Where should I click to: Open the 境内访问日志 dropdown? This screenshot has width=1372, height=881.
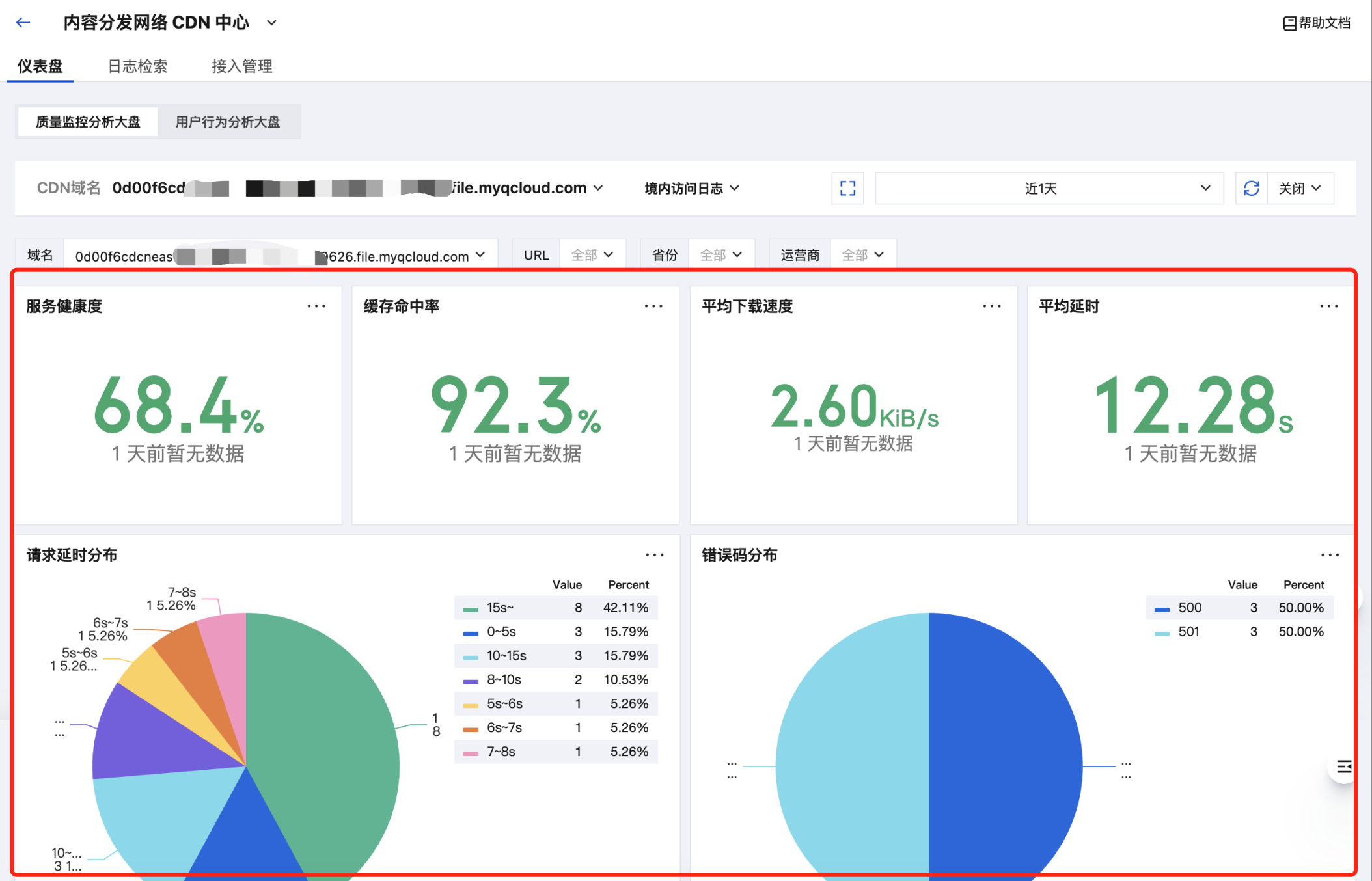pos(691,189)
